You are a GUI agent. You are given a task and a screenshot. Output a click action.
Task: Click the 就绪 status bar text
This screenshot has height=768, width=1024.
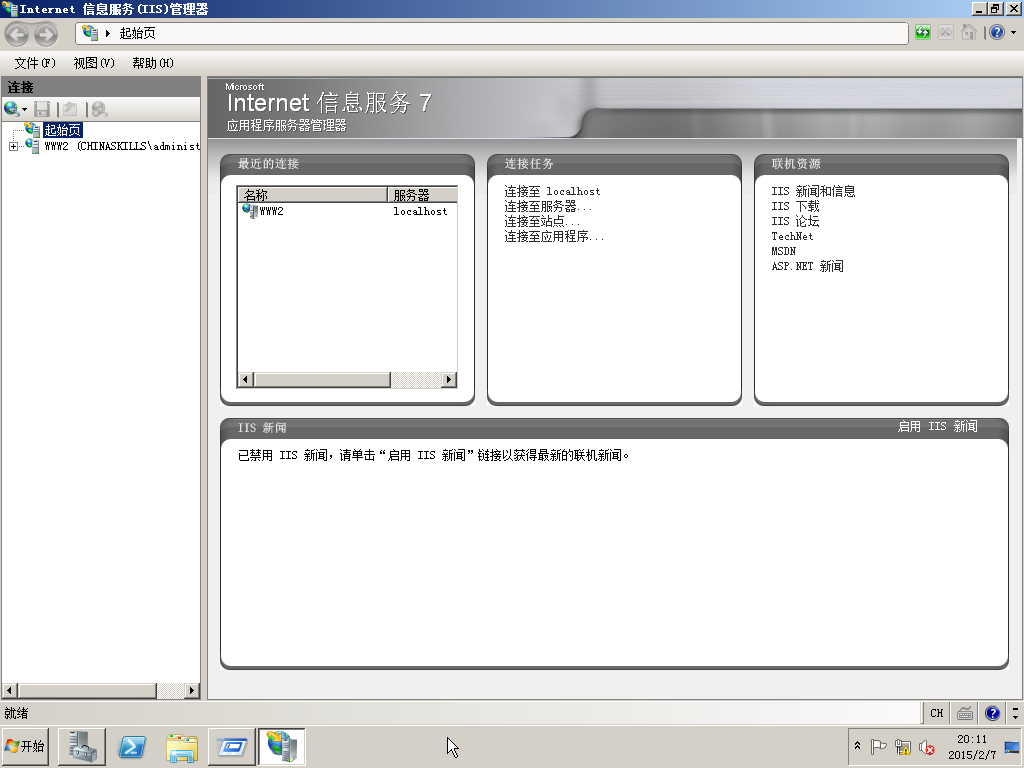(x=16, y=713)
